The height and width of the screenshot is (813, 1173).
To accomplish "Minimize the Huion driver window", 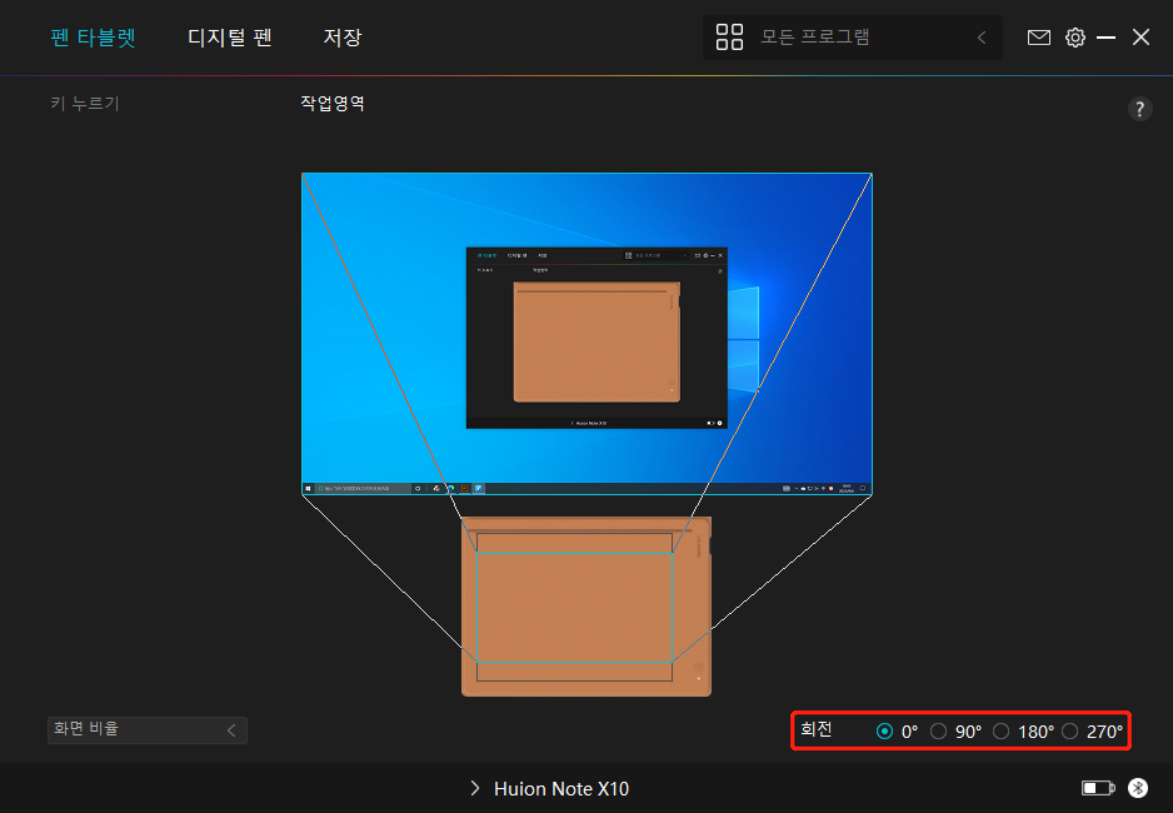I will coord(1106,38).
